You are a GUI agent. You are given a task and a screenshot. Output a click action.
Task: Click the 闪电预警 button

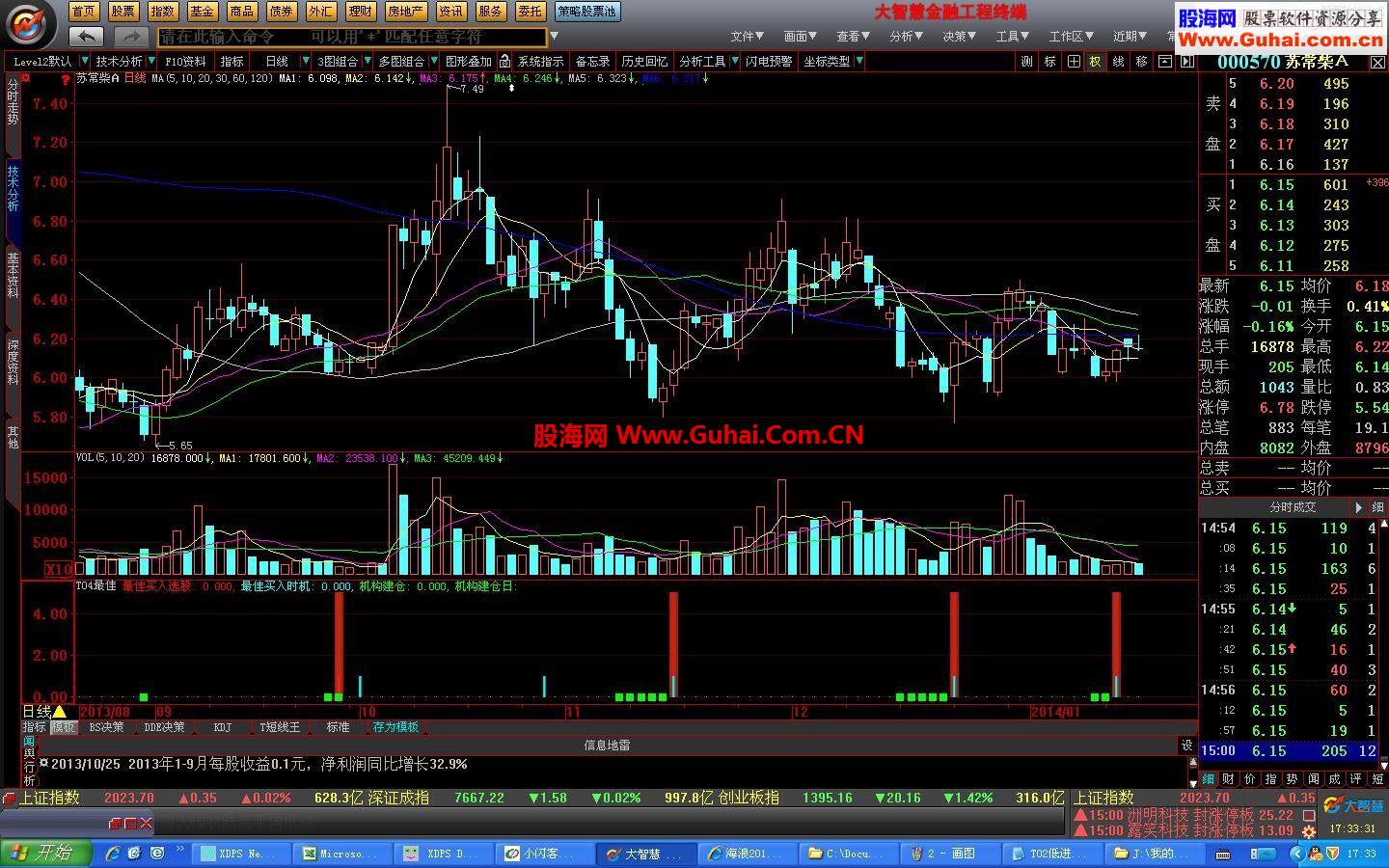click(769, 61)
